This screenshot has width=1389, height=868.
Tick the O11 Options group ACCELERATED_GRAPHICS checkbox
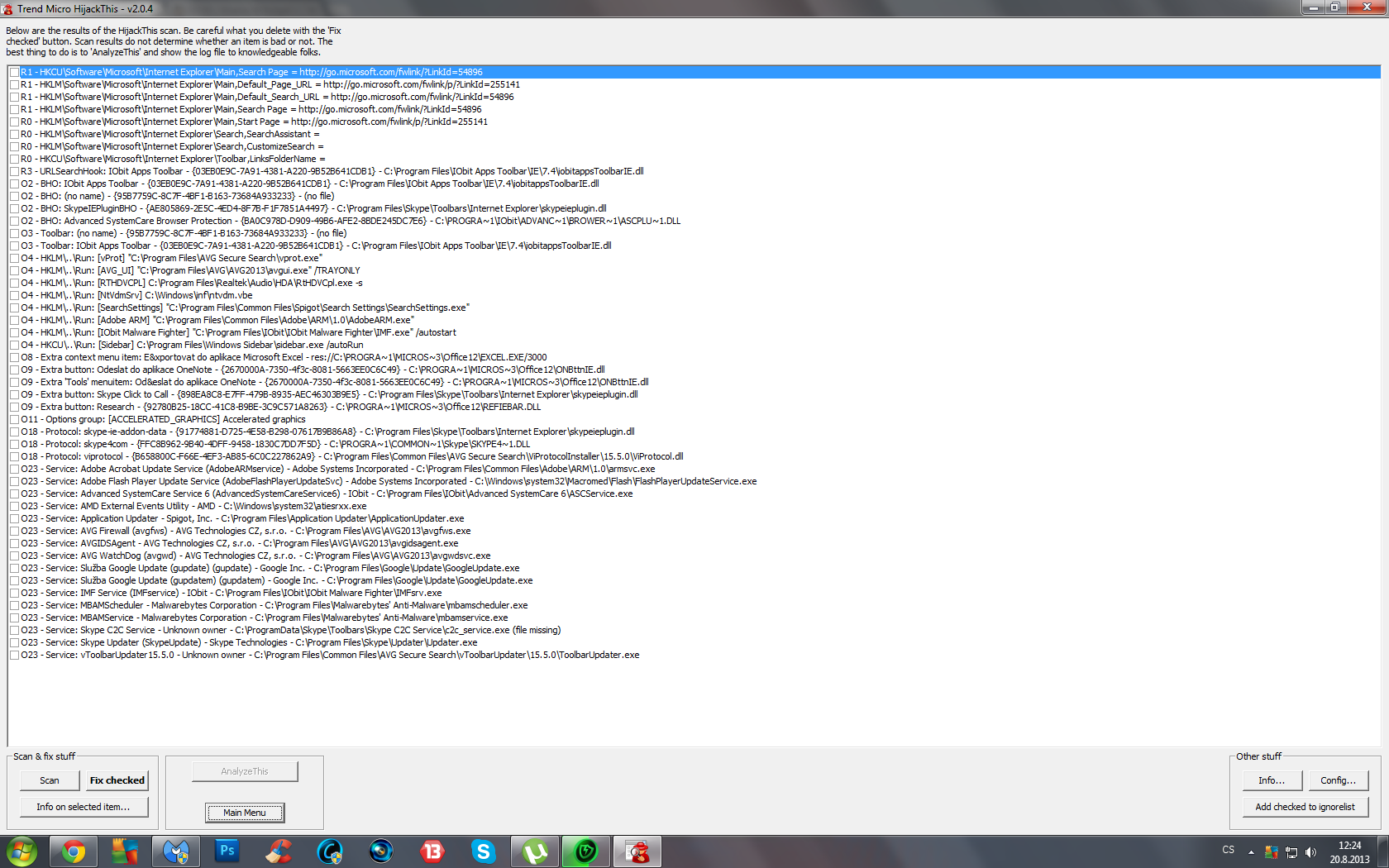(15, 420)
